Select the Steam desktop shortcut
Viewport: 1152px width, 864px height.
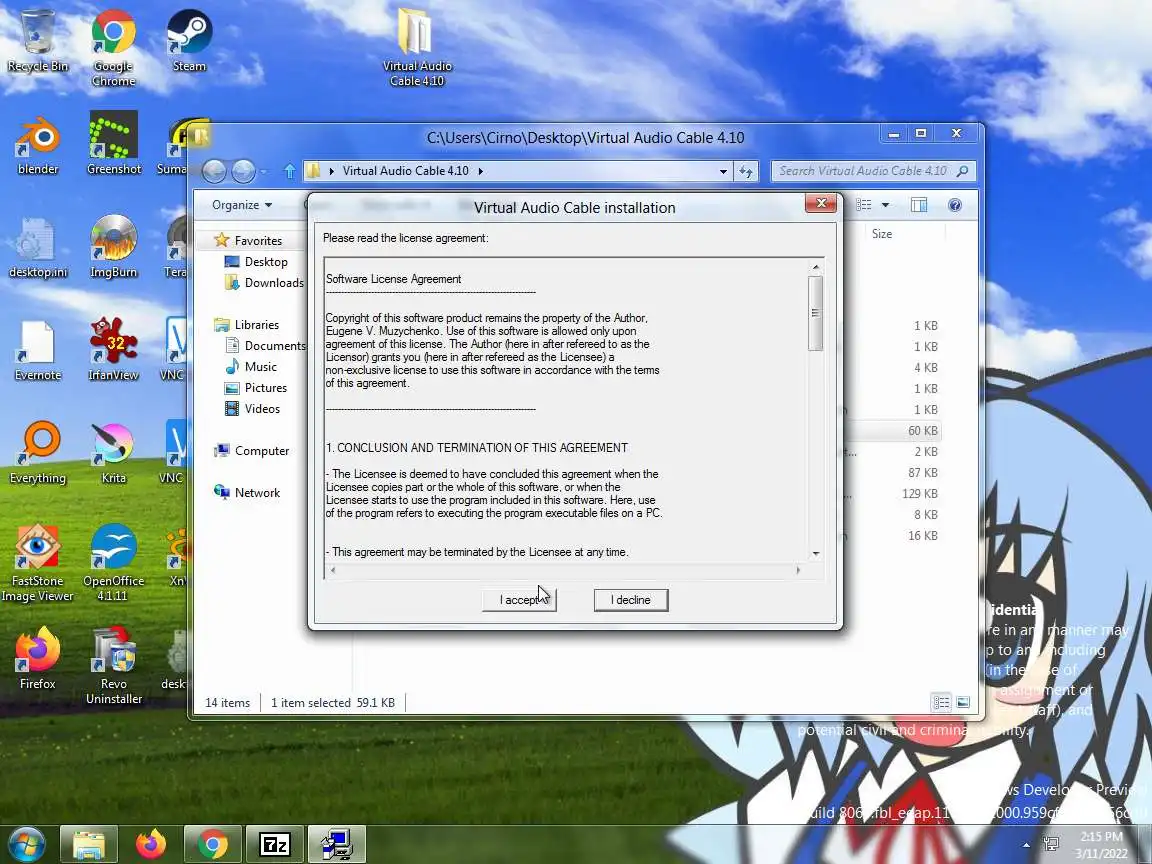click(x=190, y=40)
